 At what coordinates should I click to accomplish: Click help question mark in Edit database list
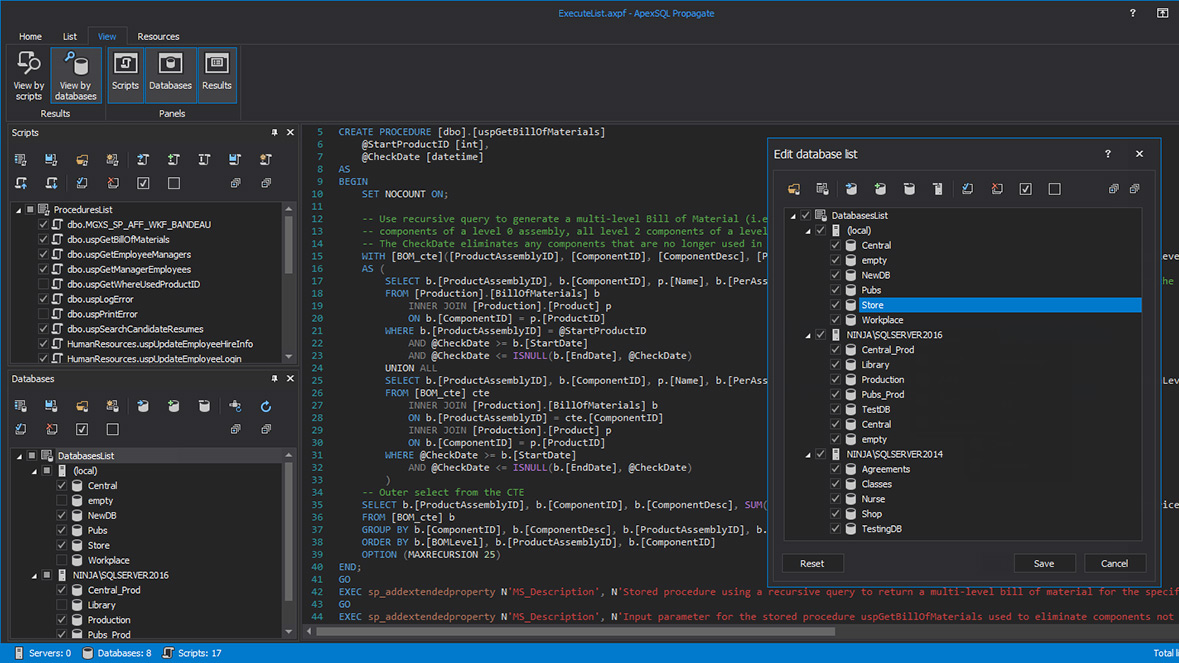[x=1107, y=154]
